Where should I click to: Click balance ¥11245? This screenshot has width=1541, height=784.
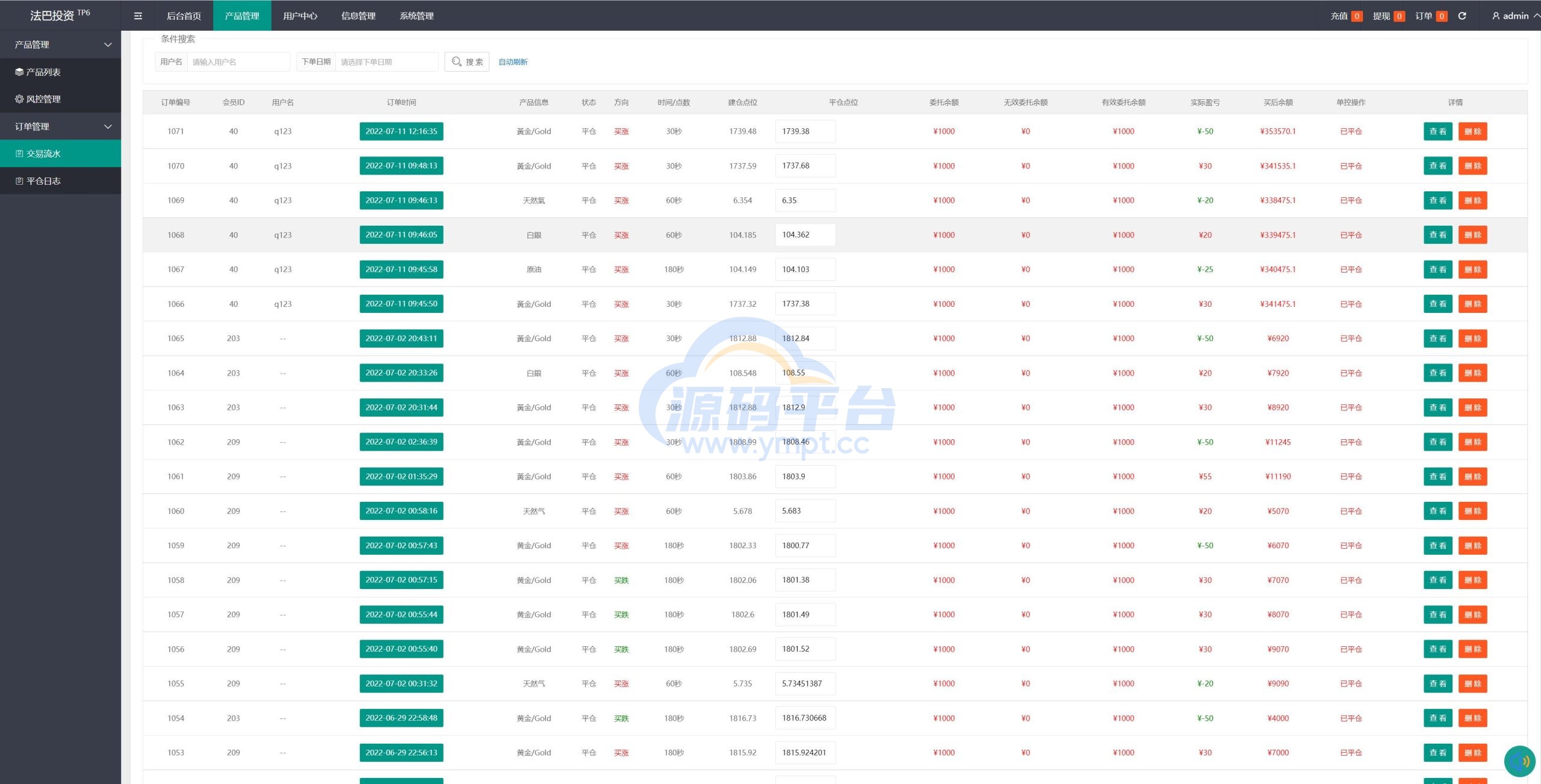(1278, 442)
